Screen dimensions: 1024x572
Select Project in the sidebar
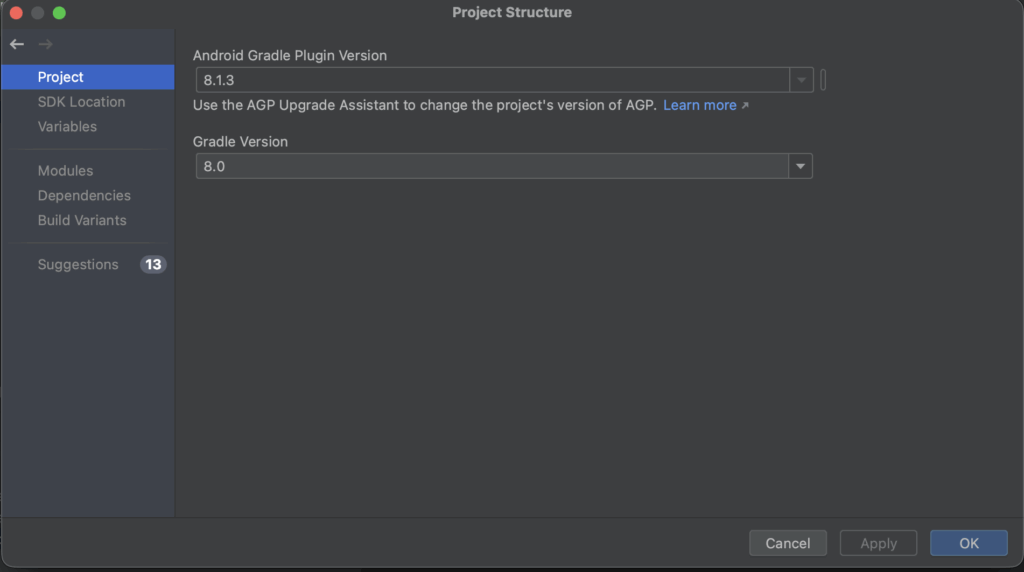tap(60, 77)
